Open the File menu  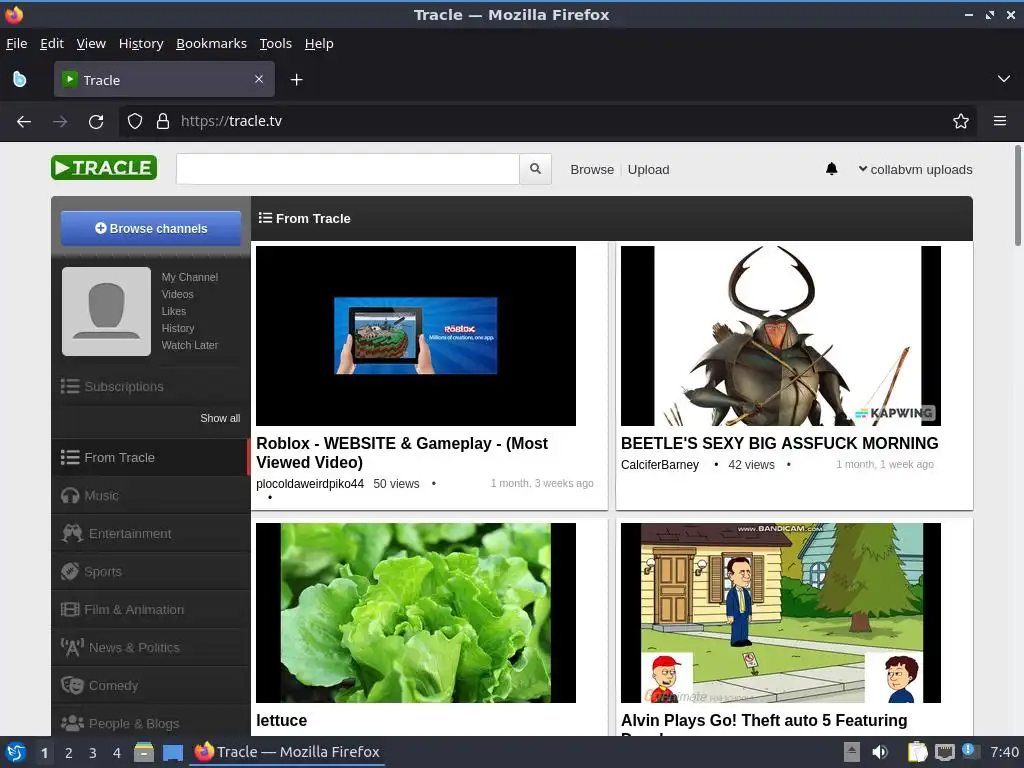[x=16, y=44]
